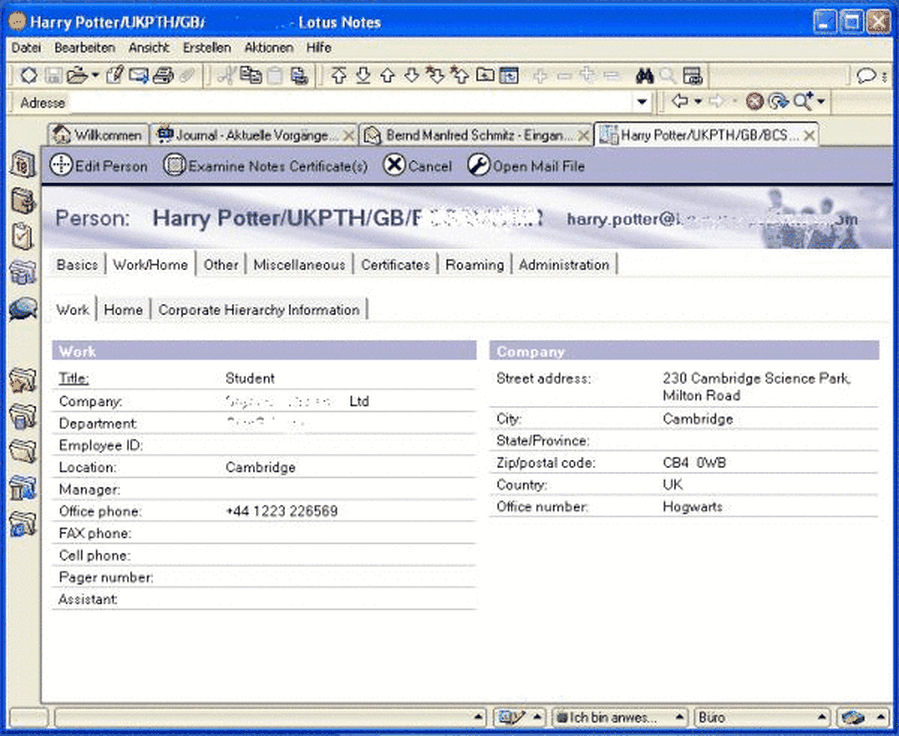Click the printer icon in the toolbar

[x=163, y=75]
